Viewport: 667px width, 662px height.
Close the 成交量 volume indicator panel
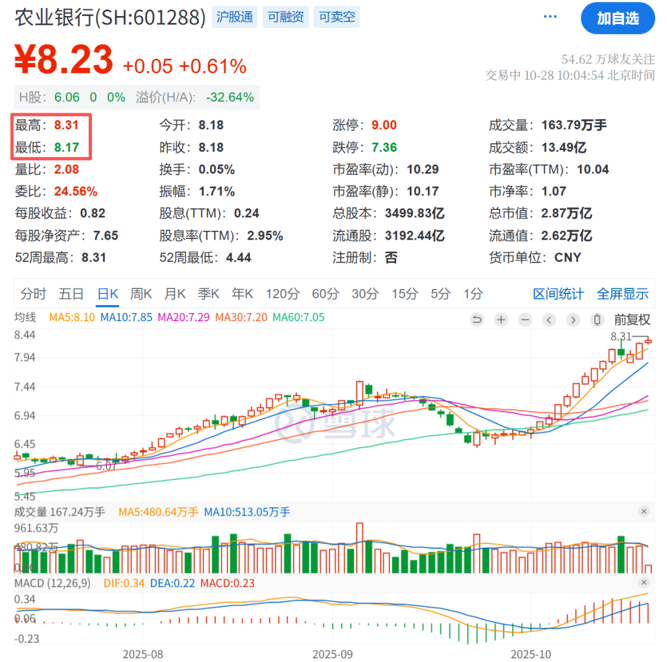point(643,511)
